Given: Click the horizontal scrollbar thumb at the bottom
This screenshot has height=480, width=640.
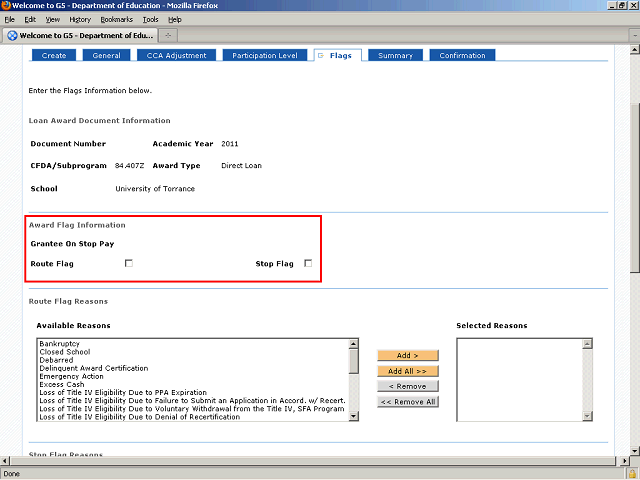Looking at the screenshot, I should tap(313, 461).
